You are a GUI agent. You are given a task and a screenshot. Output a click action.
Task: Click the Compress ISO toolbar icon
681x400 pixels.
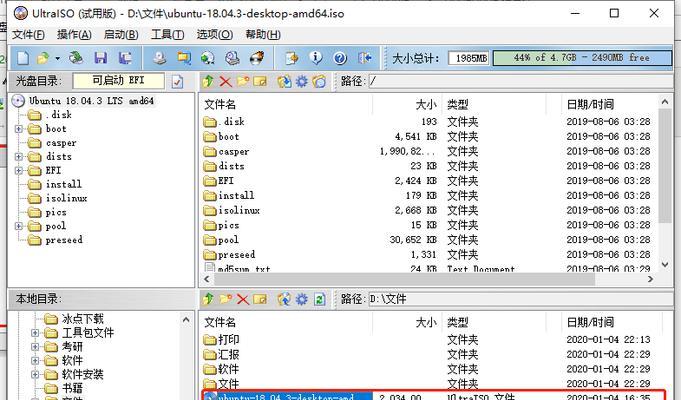(x=184, y=58)
